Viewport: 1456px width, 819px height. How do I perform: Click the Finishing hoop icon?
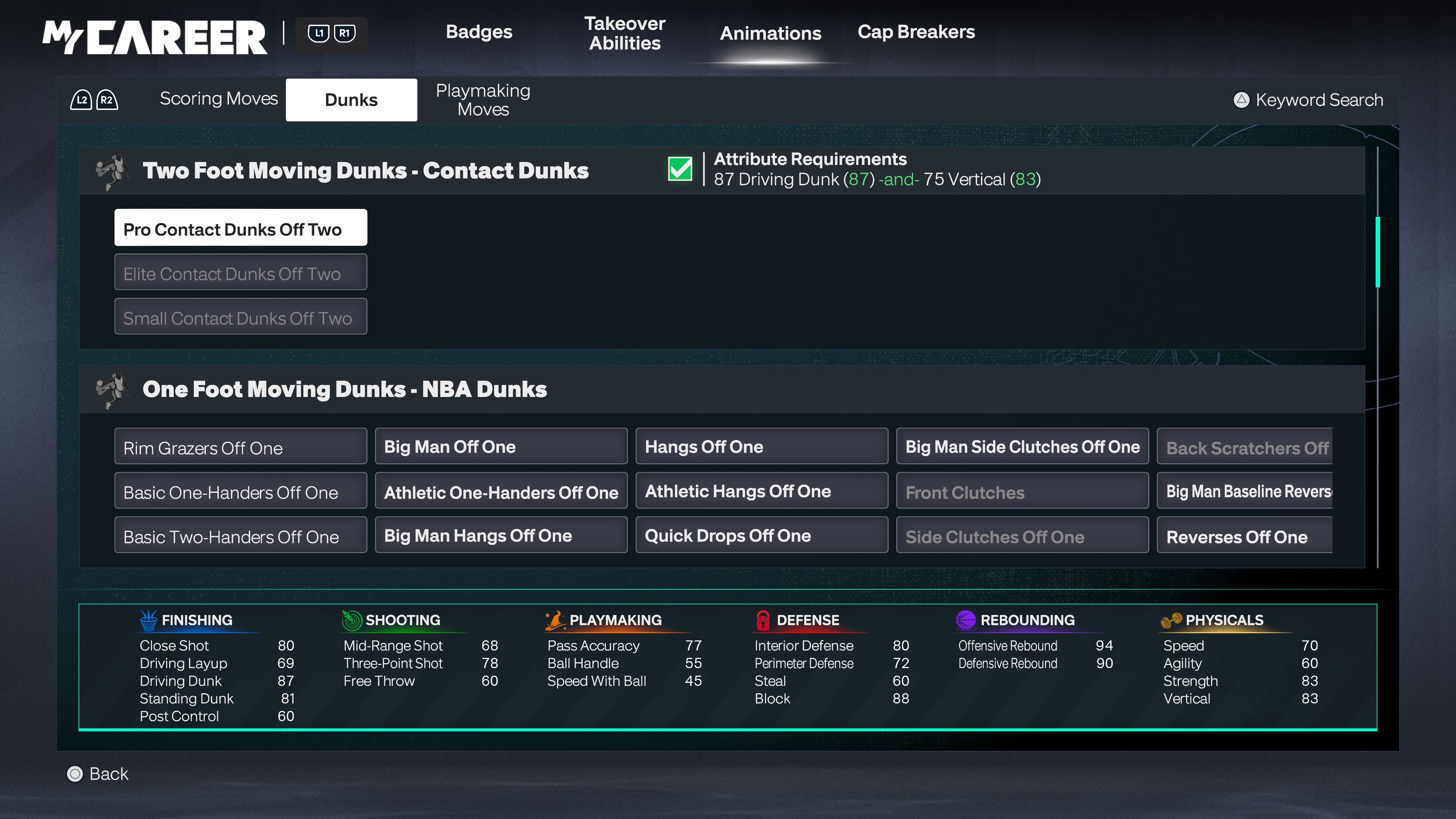tap(148, 620)
